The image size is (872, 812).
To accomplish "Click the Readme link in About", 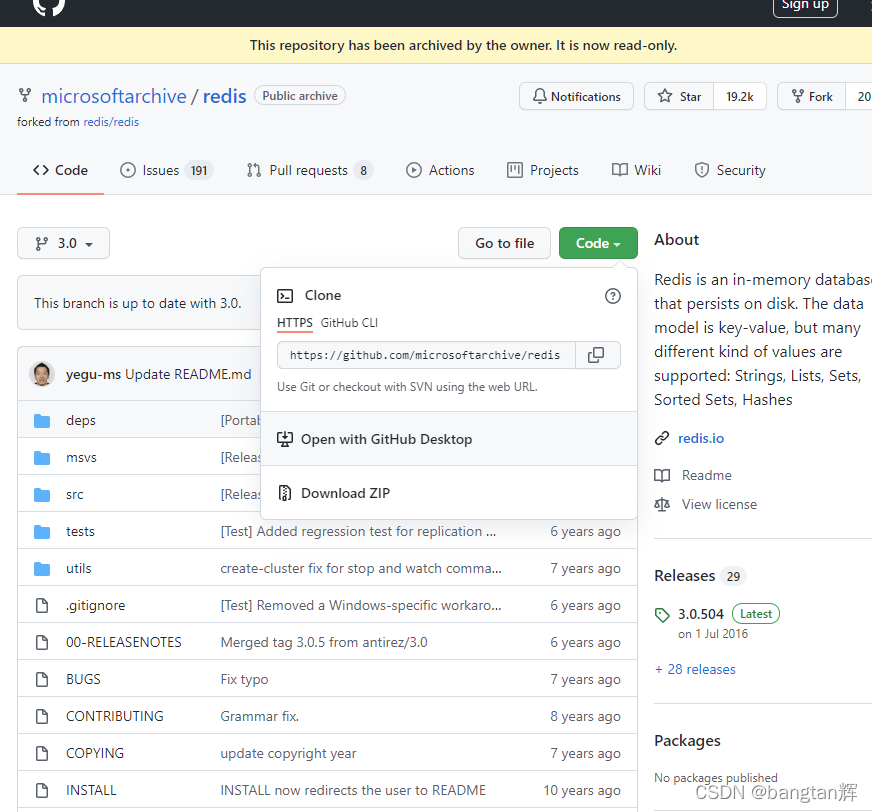I will (706, 476).
